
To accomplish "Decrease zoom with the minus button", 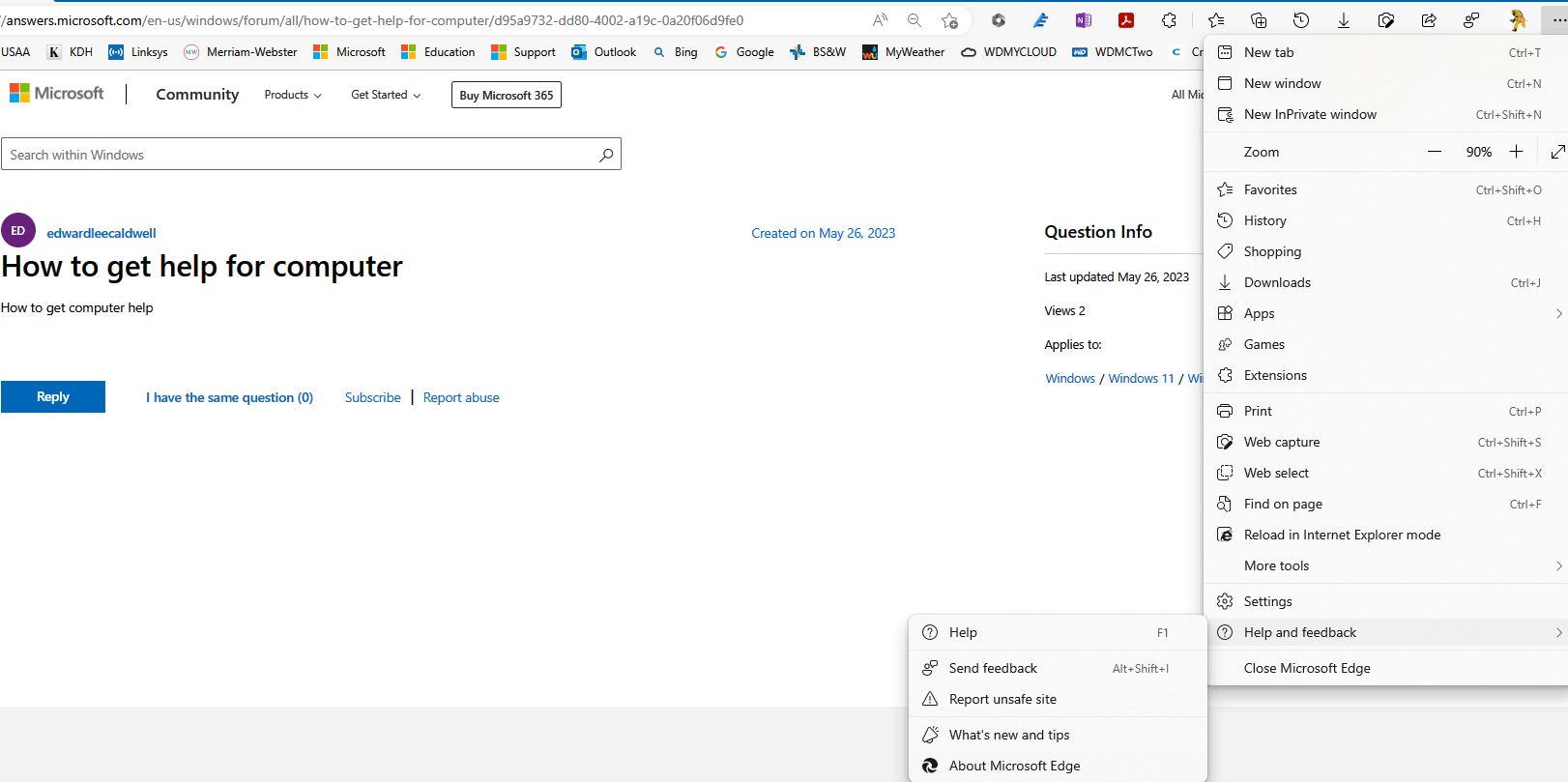I will (x=1435, y=152).
